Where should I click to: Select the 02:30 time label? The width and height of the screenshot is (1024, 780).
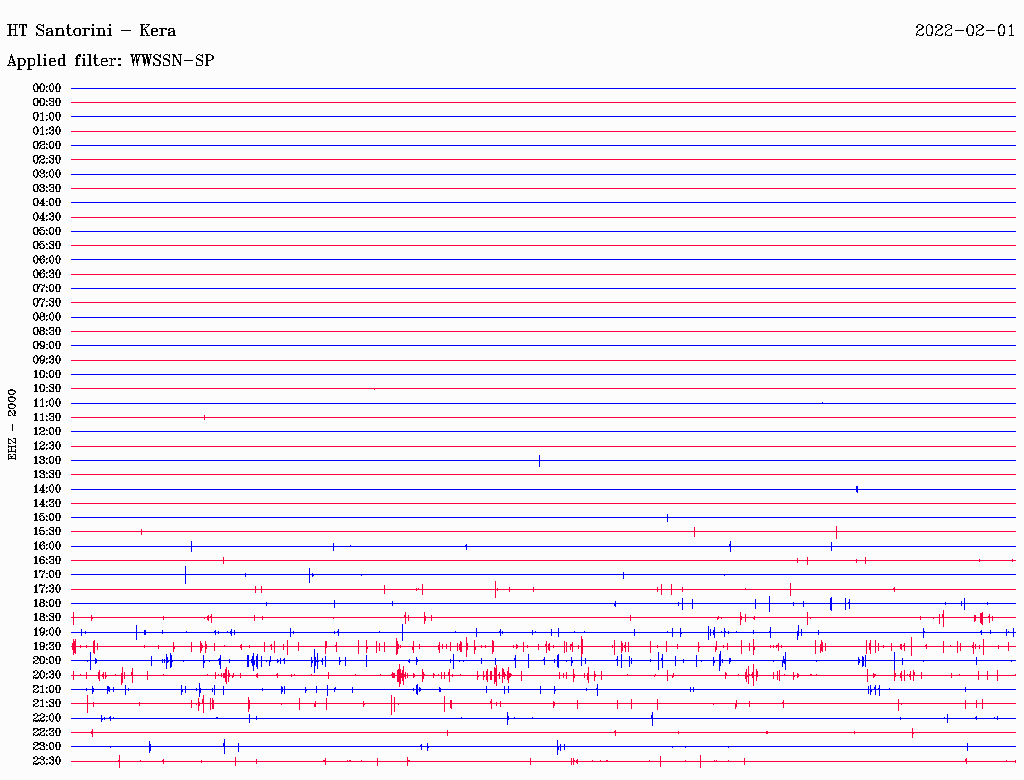[x=47, y=159]
